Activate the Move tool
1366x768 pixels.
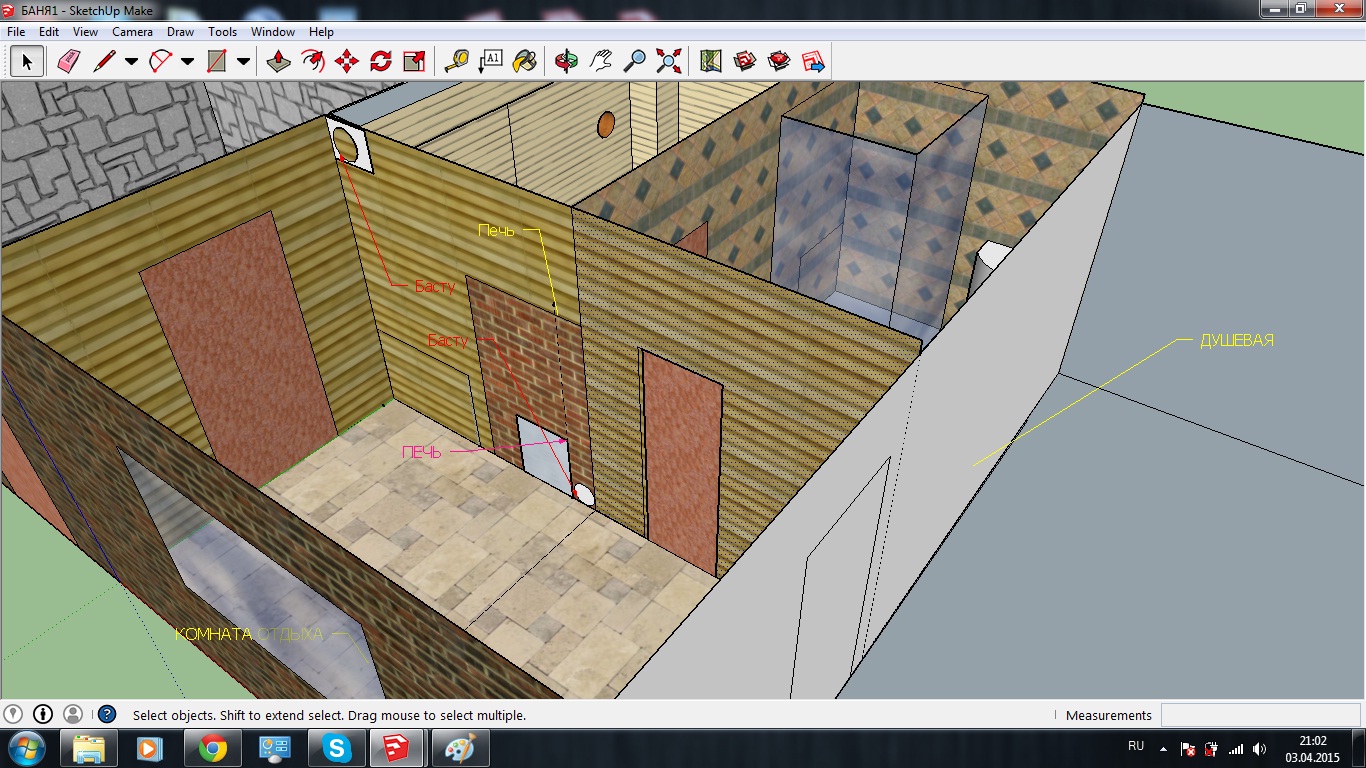(x=347, y=62)
